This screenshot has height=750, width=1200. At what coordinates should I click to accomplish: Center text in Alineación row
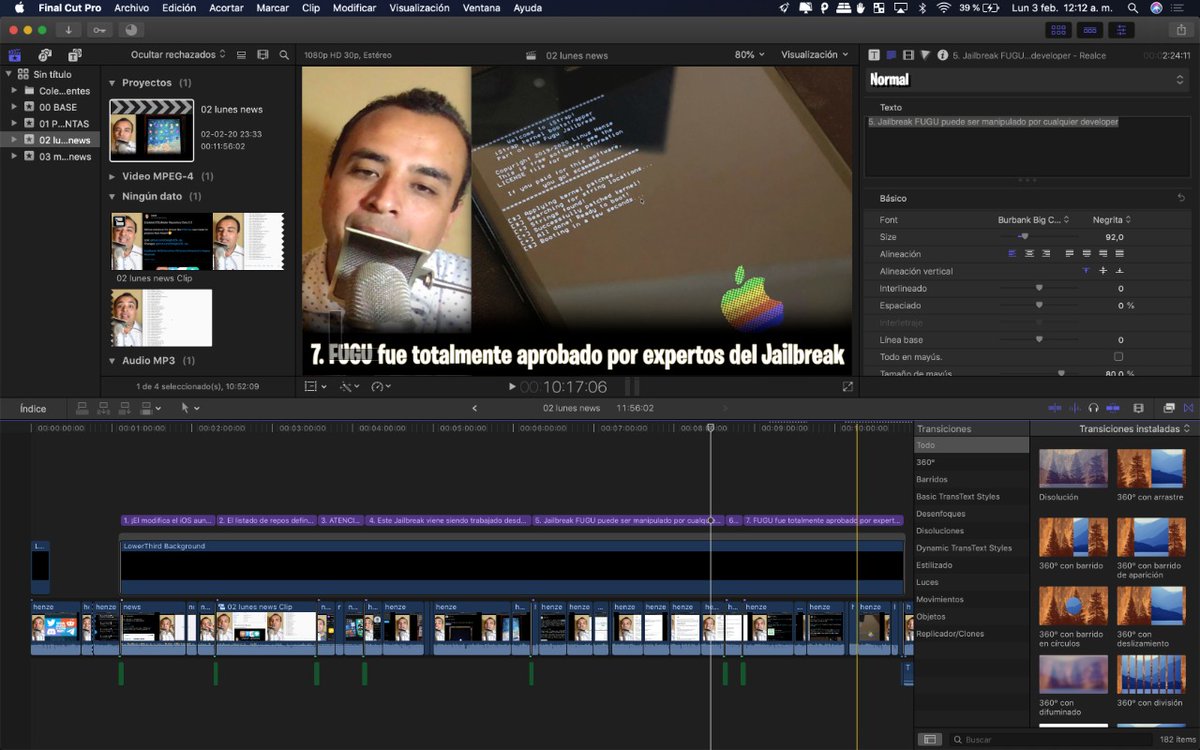point(1029,254)
